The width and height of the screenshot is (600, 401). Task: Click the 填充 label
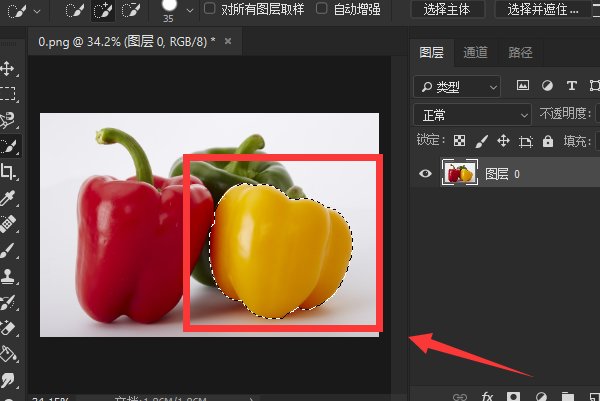click(x=577, y=141)
